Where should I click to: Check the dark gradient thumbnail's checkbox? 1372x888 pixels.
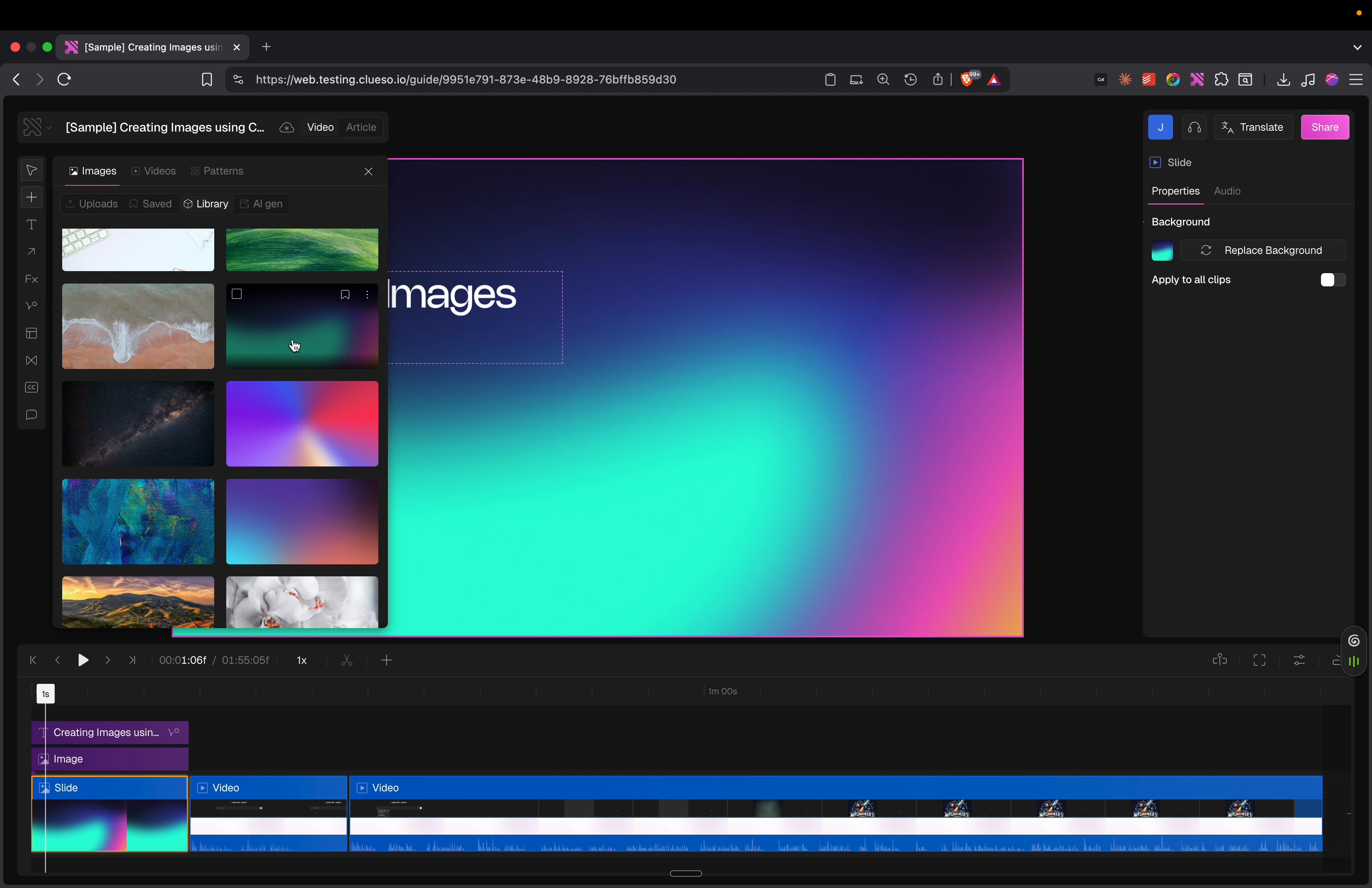pos(237,294)
